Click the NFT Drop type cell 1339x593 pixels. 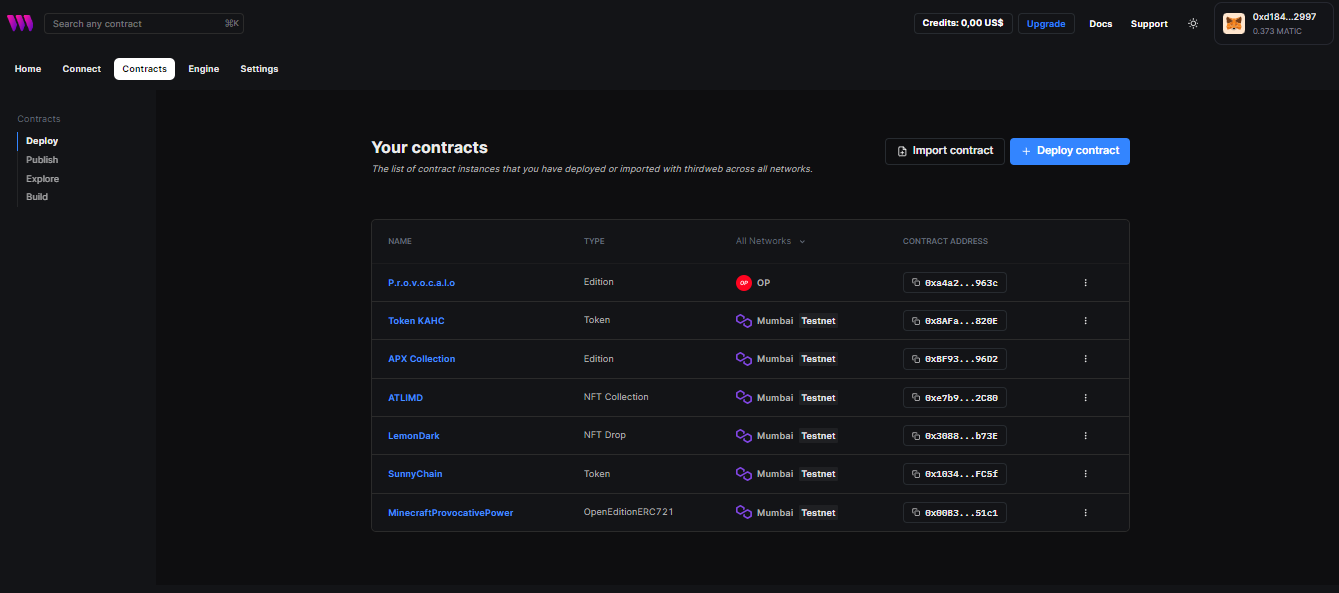point(605,435)
